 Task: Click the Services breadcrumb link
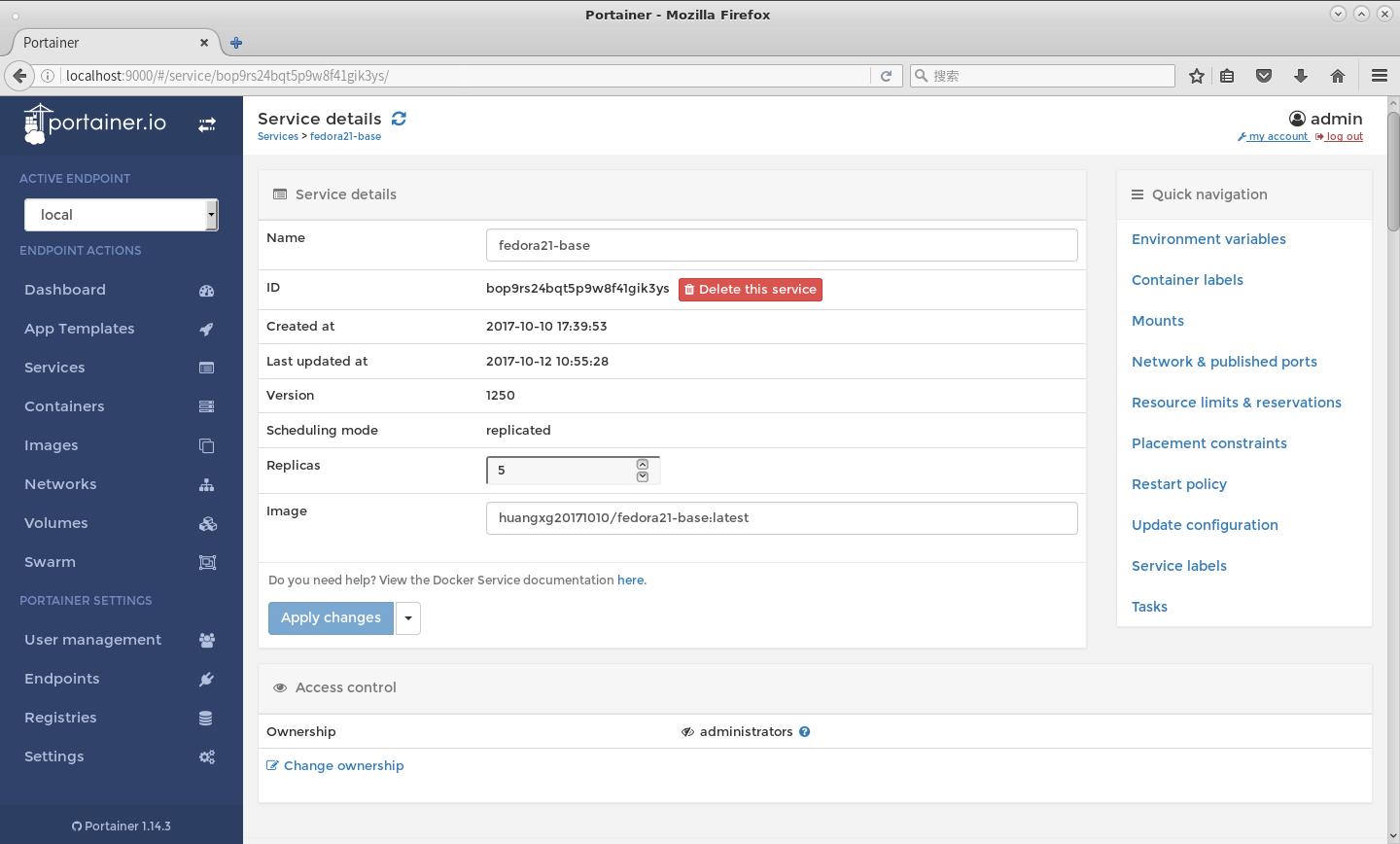click(x=278, y=136)
